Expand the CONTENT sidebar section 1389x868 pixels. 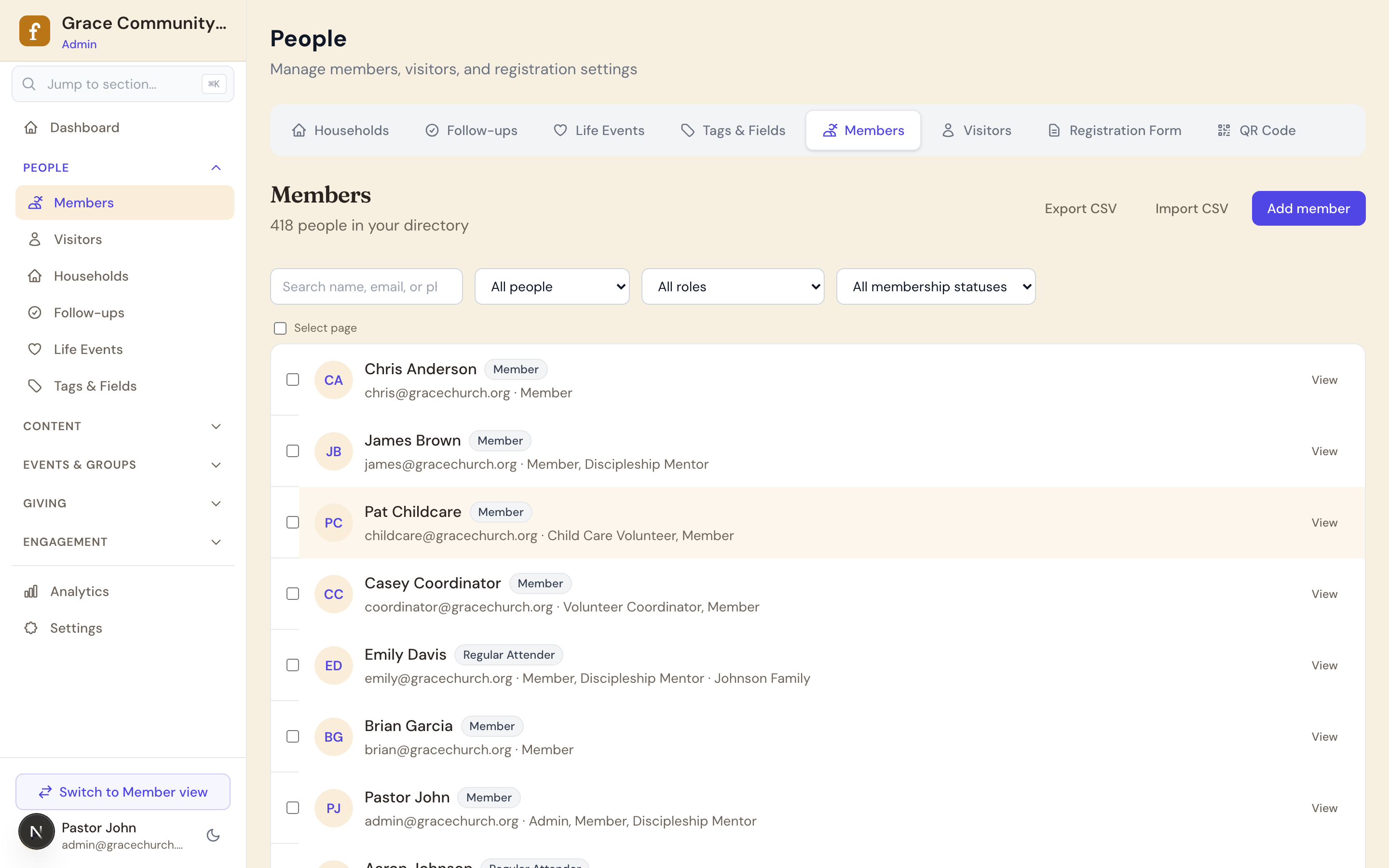122,427
